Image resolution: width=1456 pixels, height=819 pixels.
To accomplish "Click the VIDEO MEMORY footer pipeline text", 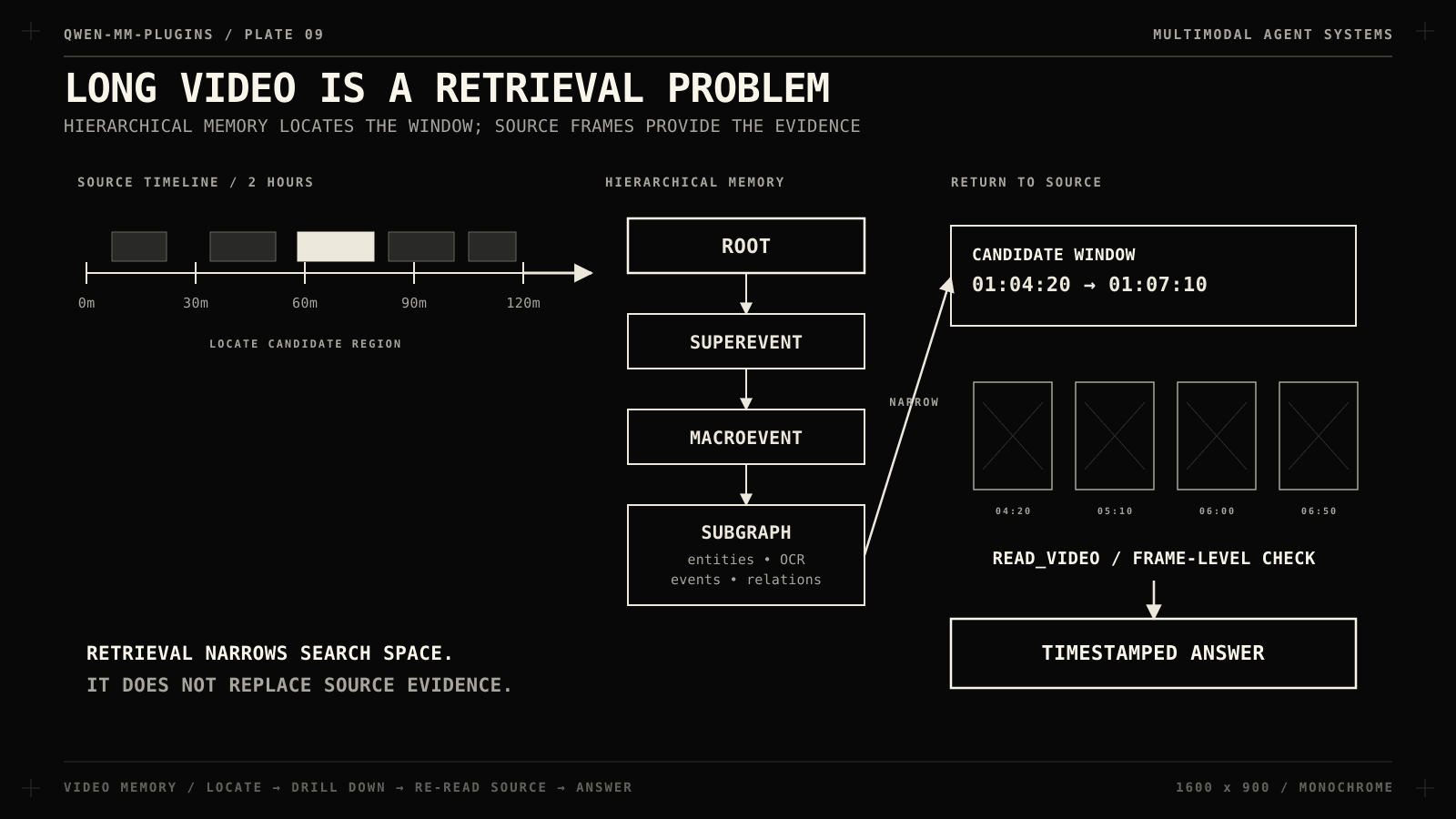I will click(348, 787).
